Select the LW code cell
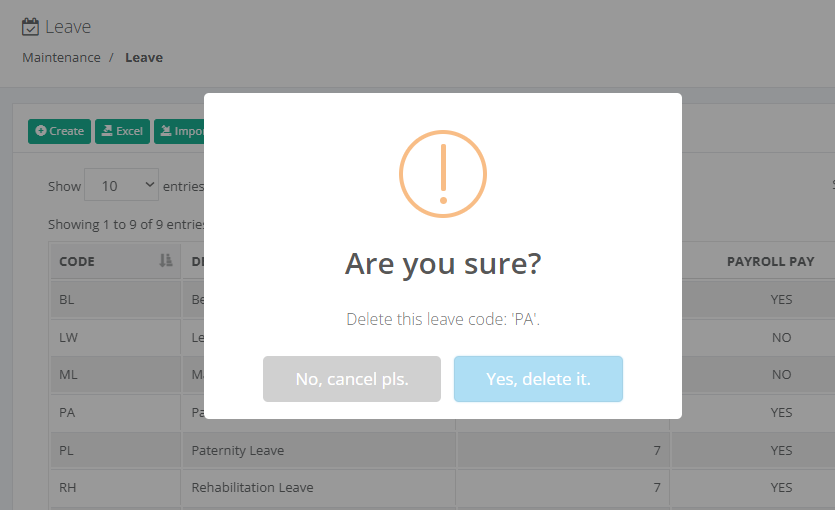Image resolution: width=835 pixels, height=510 pixels. tap(115, 338)
